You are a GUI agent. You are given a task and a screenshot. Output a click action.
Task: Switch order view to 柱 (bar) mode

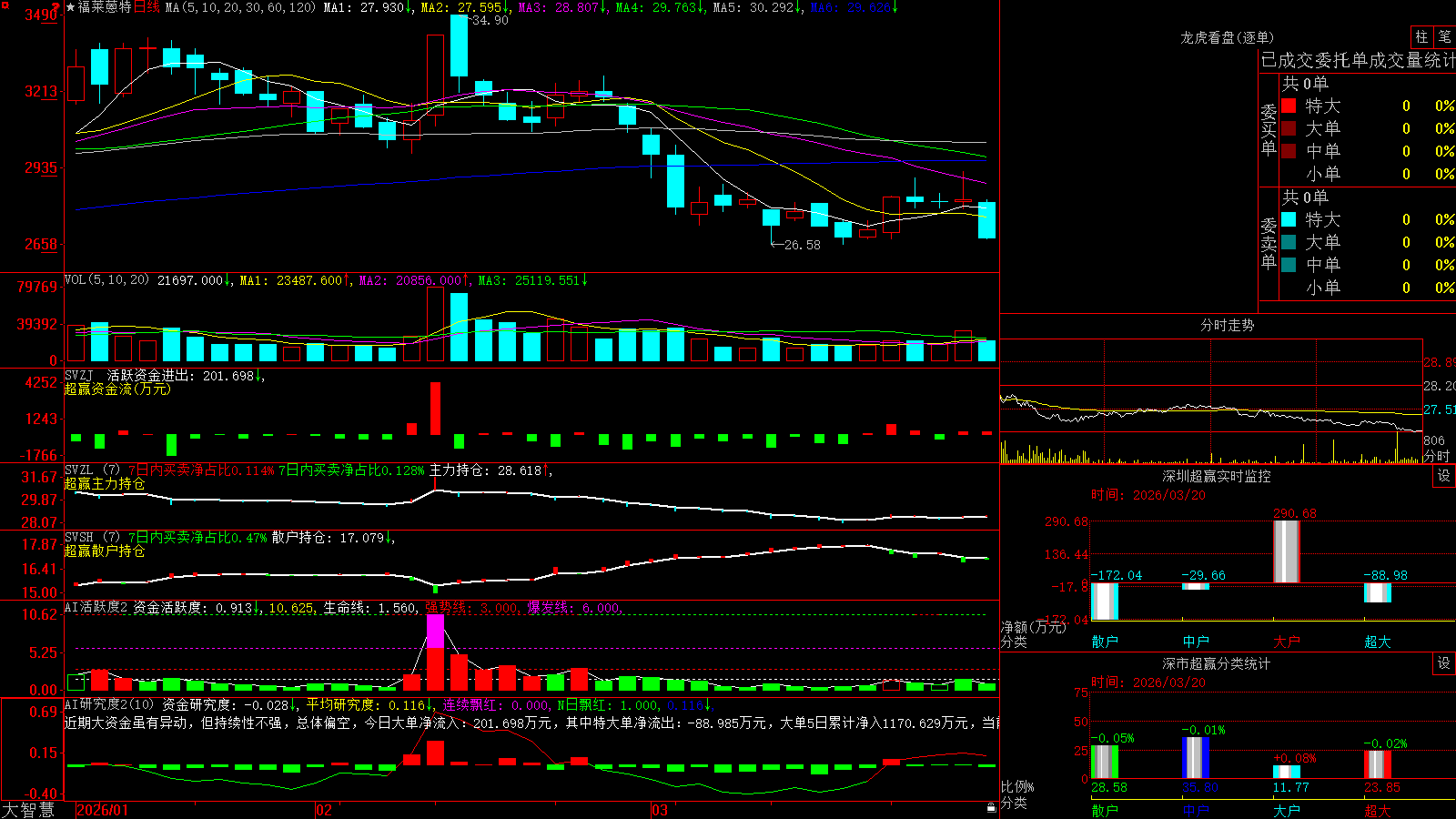pos(1421,36)
